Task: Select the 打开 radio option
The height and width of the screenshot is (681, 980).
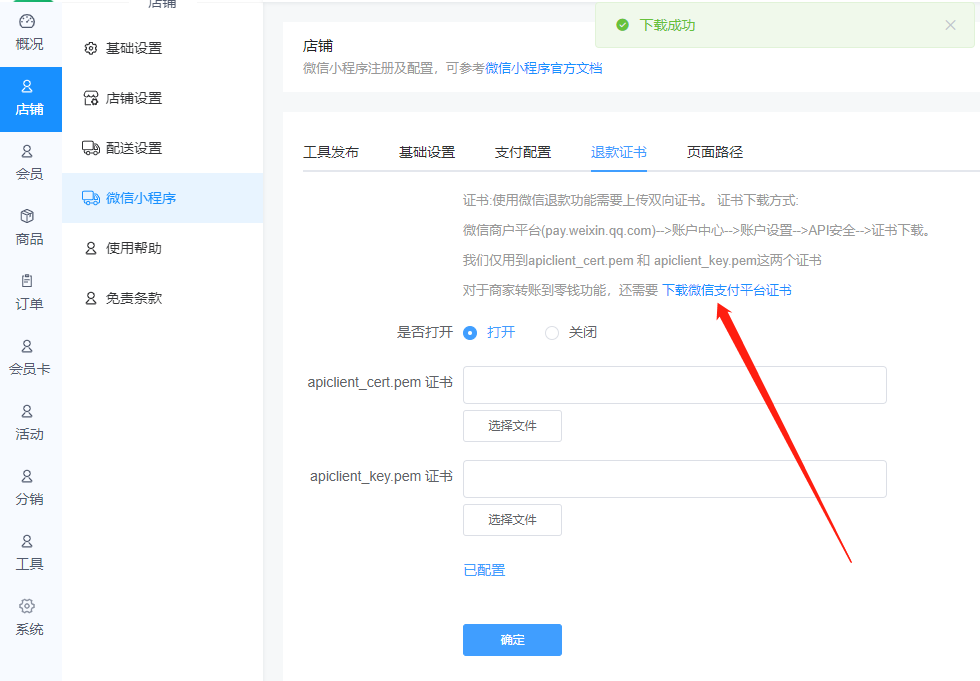Action: [470, 333]
